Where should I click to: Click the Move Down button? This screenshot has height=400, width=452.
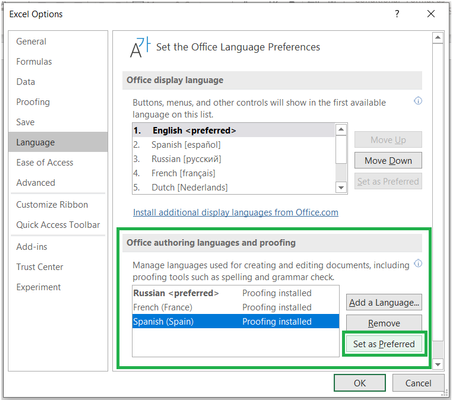click(388, 161)
